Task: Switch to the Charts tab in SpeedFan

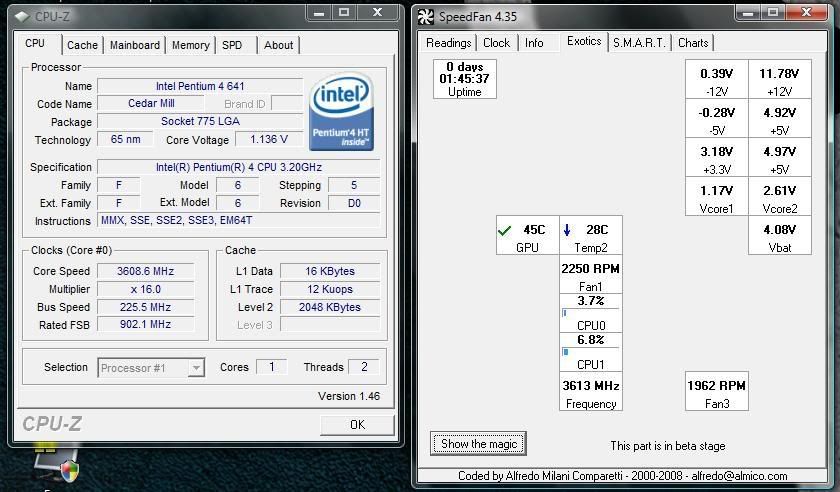Action: coord(693,43)
